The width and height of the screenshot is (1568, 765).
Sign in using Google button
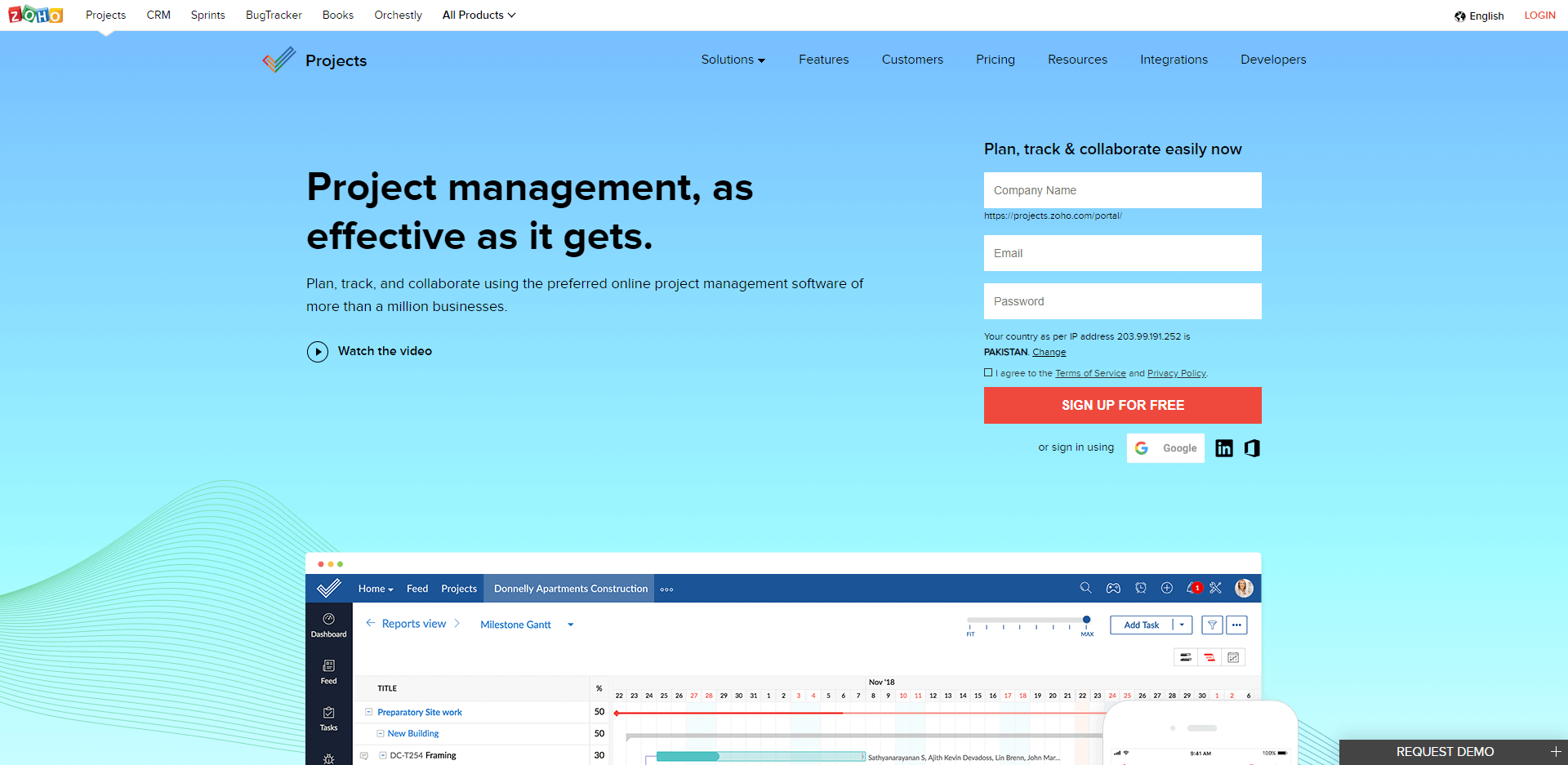point(1165,448)
